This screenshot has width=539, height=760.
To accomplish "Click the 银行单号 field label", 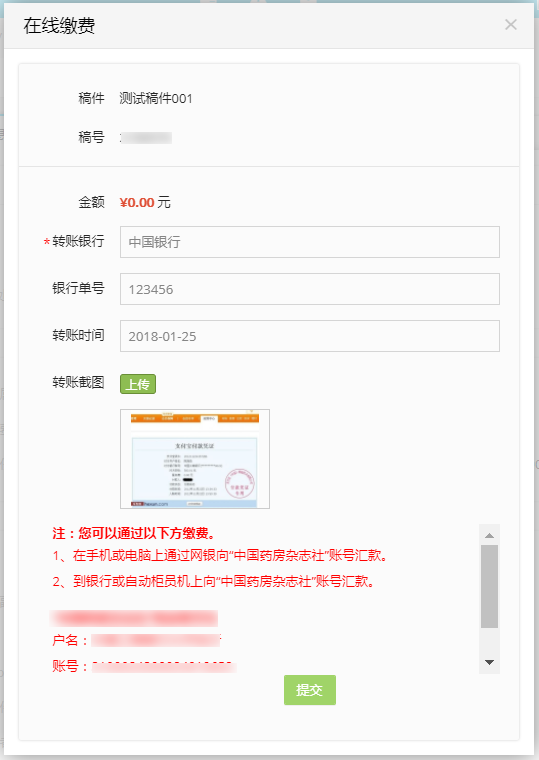I will (78, 288).
